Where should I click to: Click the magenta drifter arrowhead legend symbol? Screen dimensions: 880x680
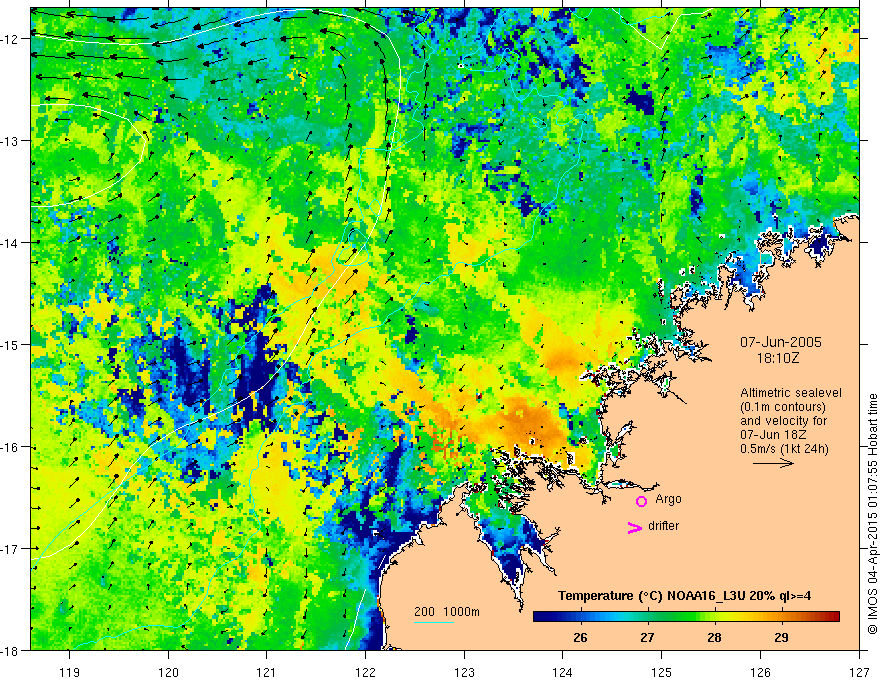coord(634,527)
